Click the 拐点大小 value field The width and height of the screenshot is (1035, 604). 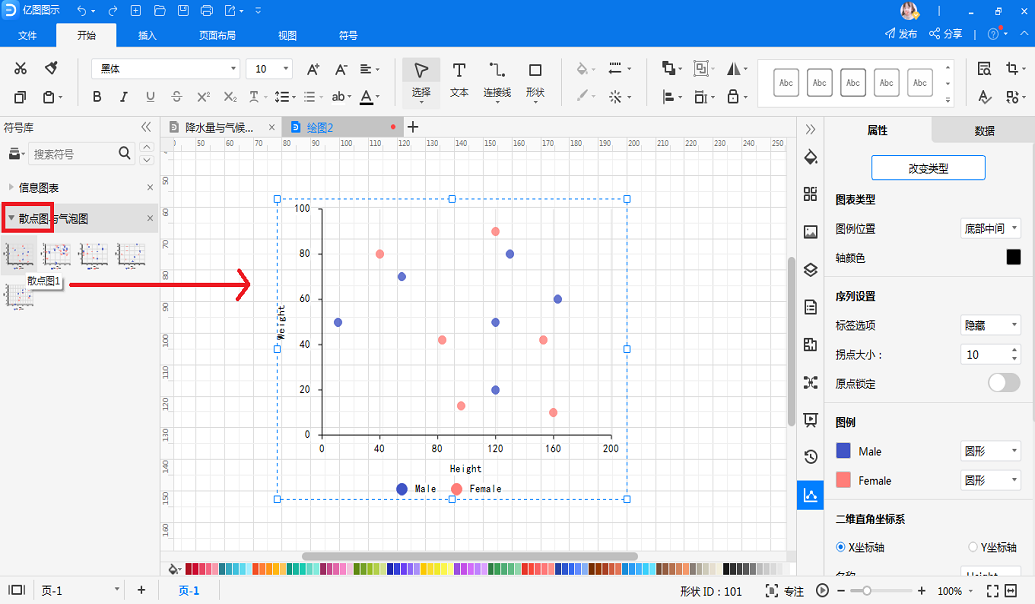tap(985, 354)
